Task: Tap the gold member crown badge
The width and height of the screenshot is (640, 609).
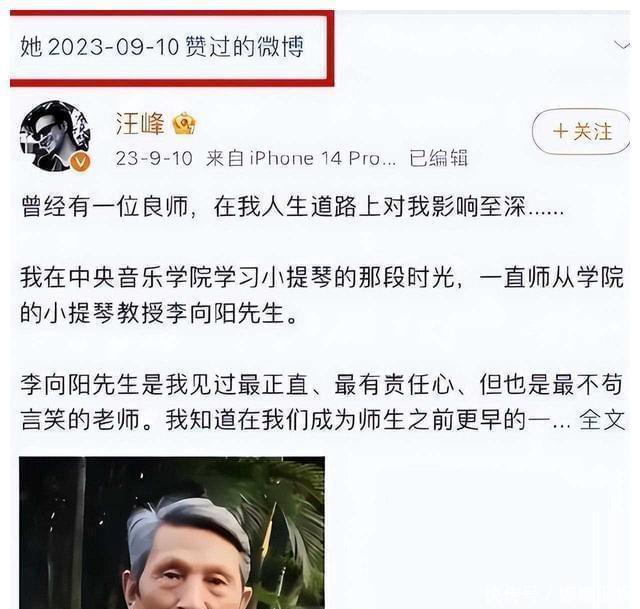Action: [184, 123]
